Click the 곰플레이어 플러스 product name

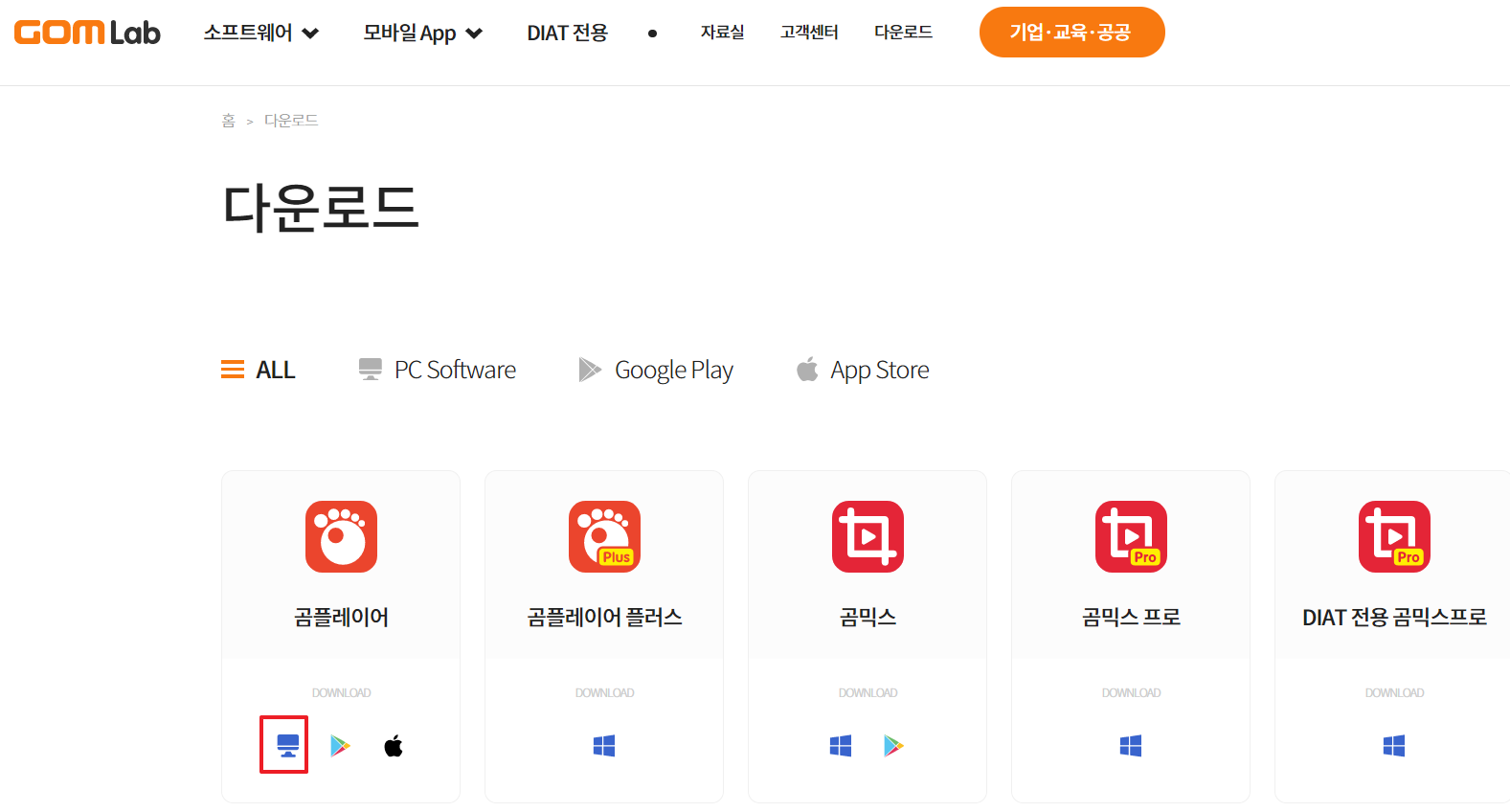[604, 618]
